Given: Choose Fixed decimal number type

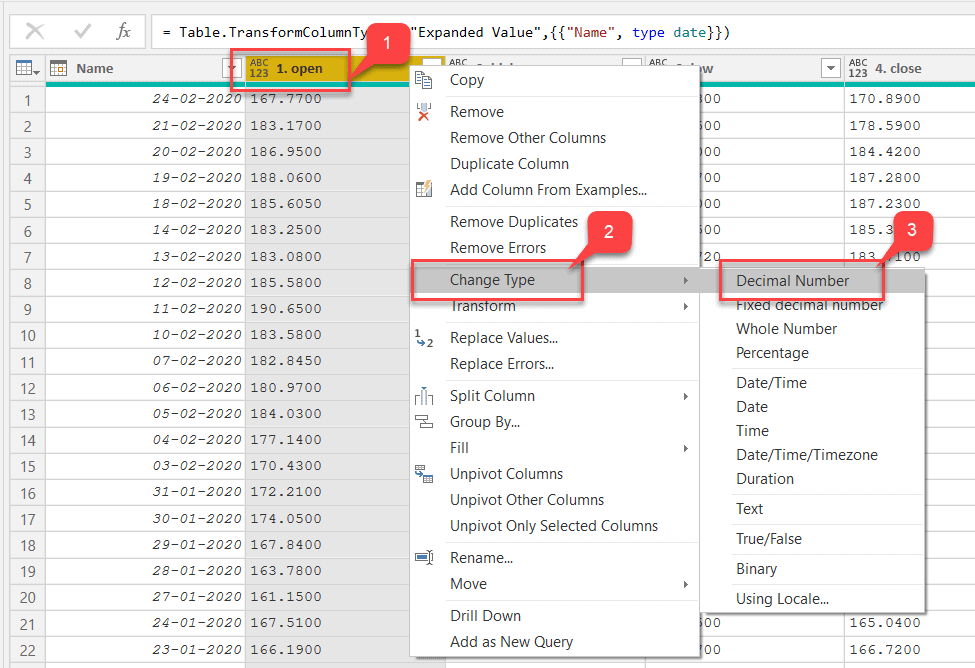Looking at the screenshot, I should [809, 305].
